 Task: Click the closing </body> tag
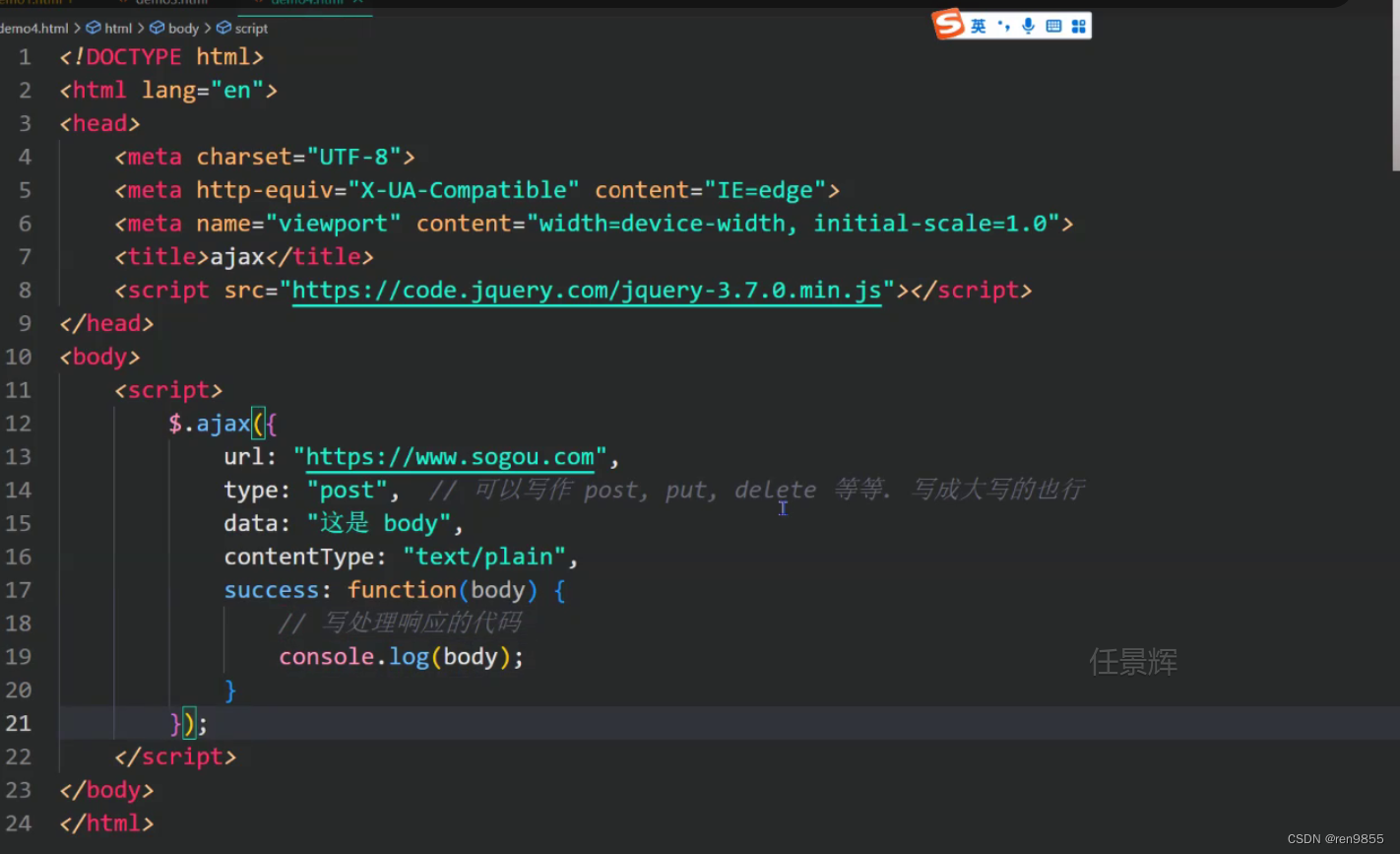point(106,790)
